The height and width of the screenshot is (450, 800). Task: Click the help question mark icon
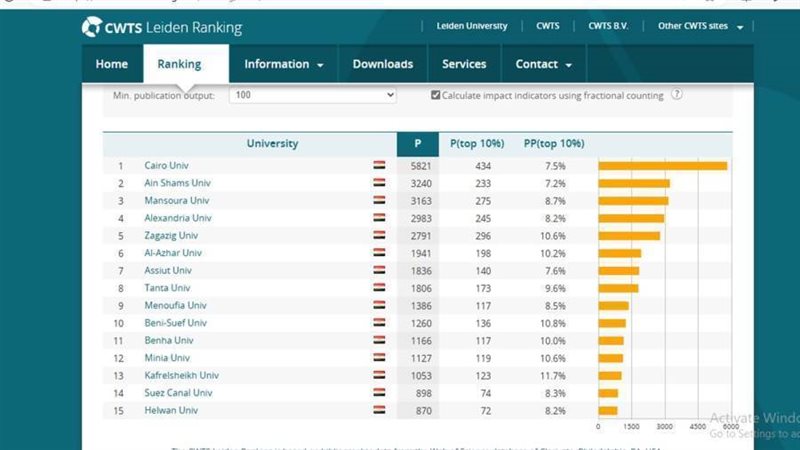[x=677, y=95]
